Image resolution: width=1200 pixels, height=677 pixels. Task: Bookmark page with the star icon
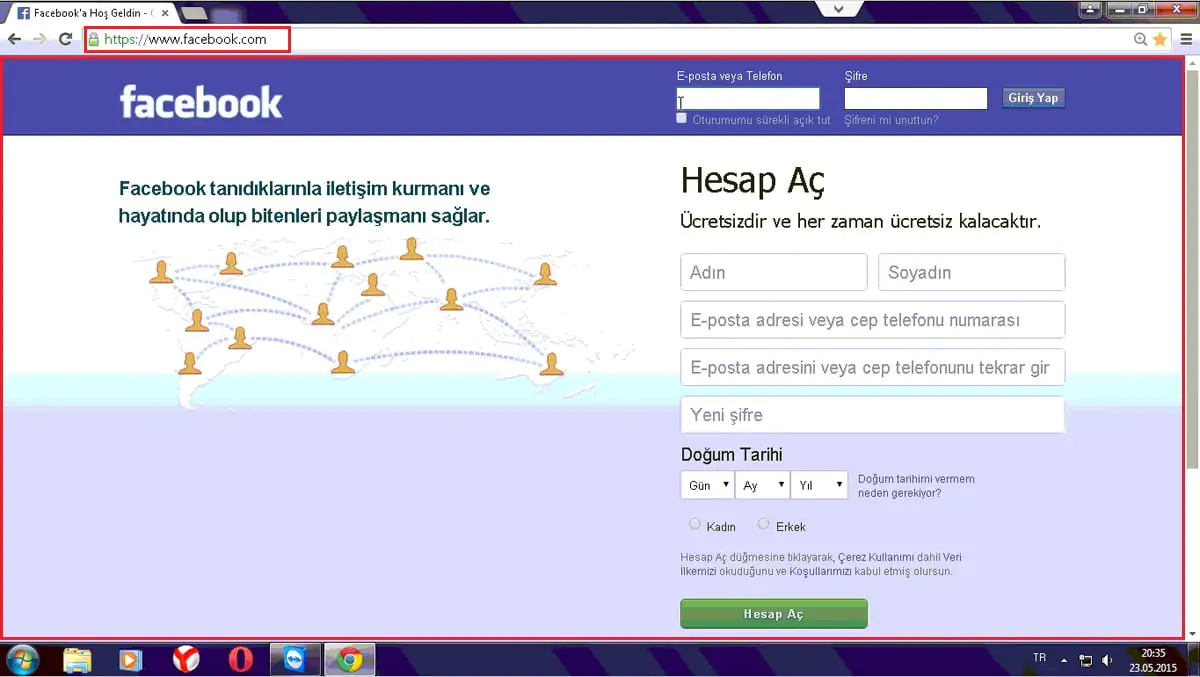click(x=1160, y=39)
